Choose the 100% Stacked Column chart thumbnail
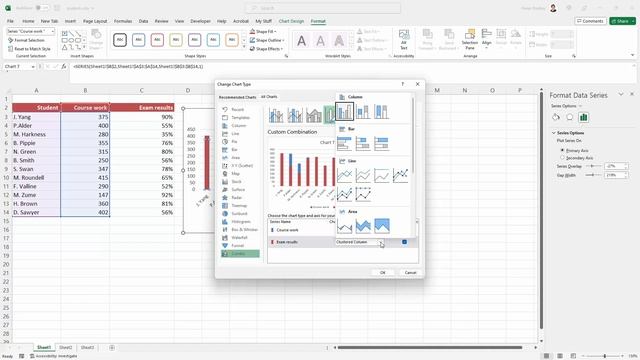 (x=381, y=111)
